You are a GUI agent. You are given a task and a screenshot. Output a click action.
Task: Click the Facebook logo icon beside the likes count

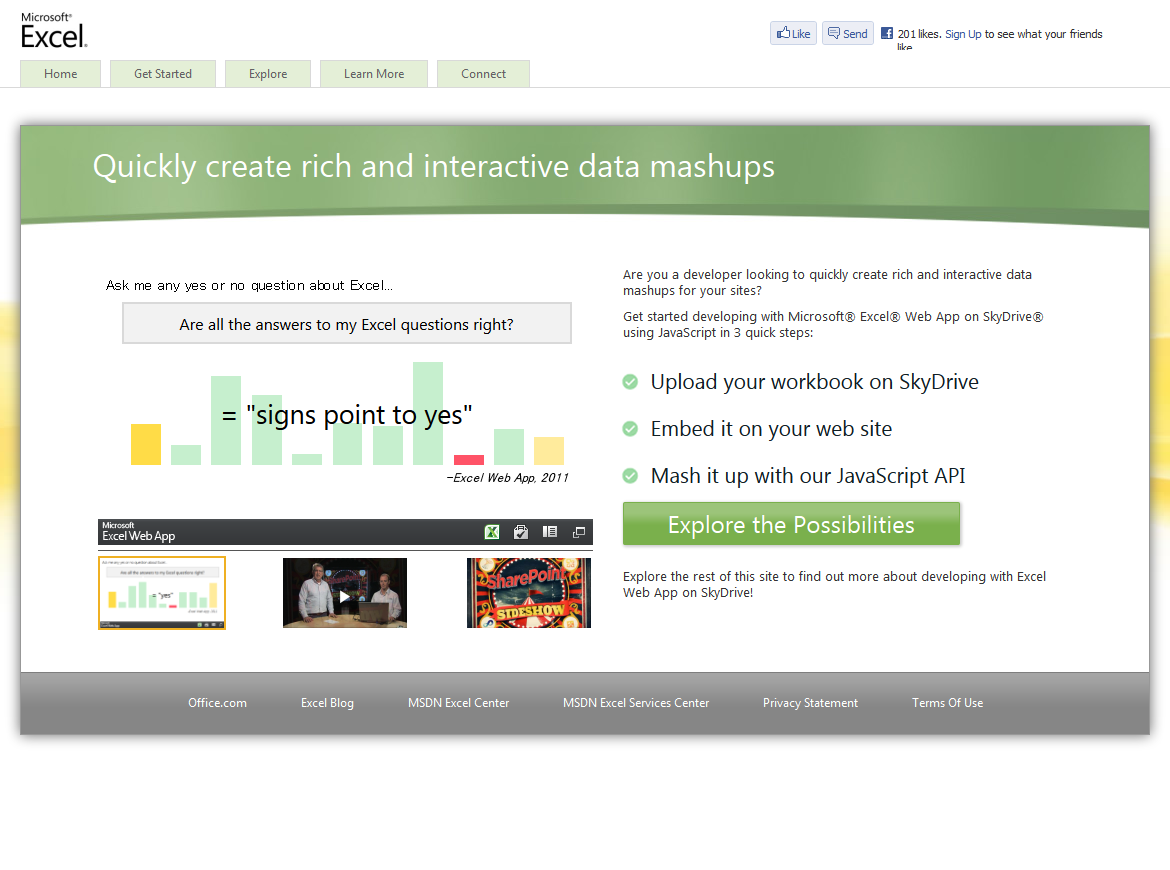pos(886,33)
